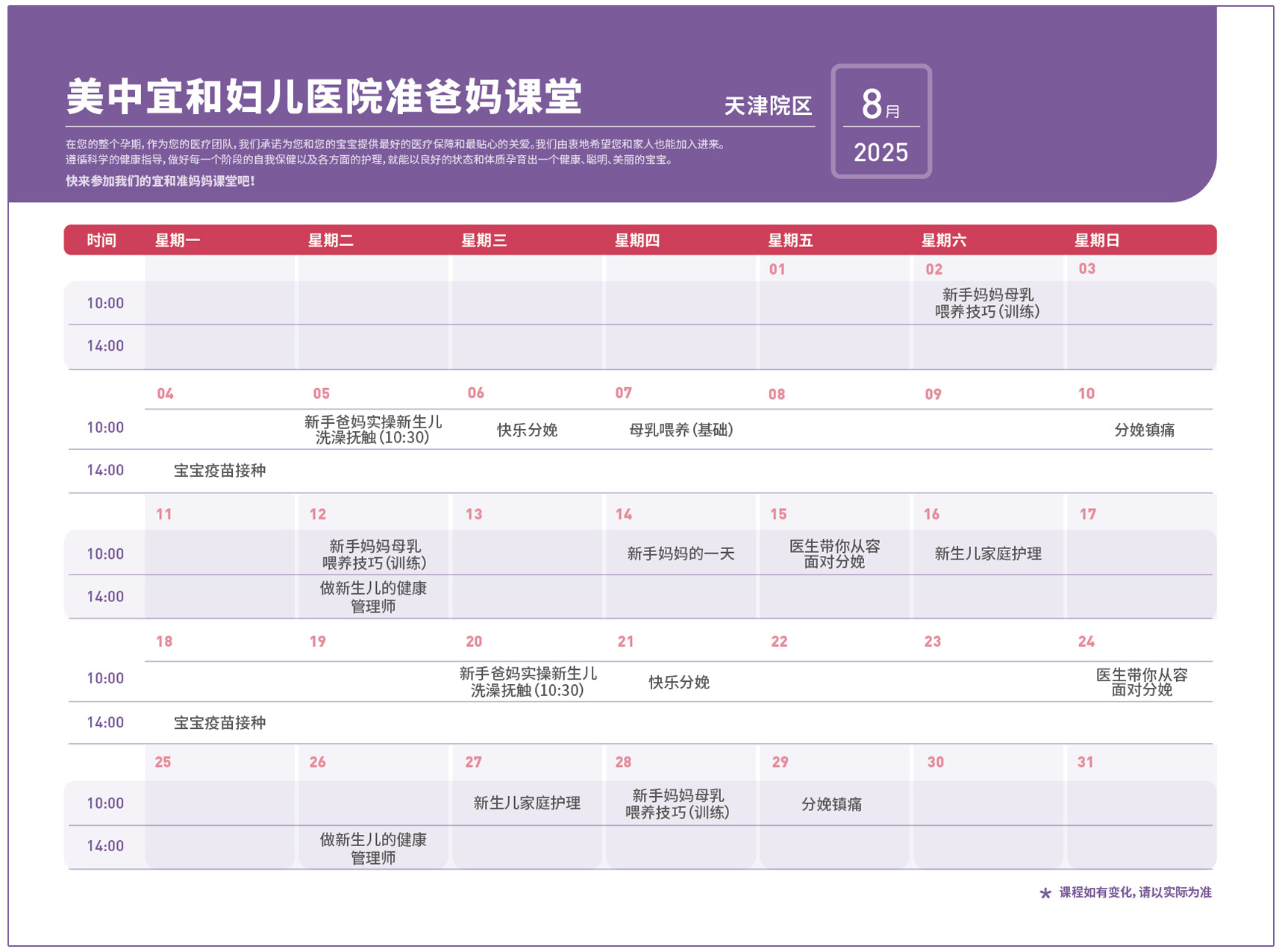Open 新生儿家庭护理 under date 27

[527, 804]
